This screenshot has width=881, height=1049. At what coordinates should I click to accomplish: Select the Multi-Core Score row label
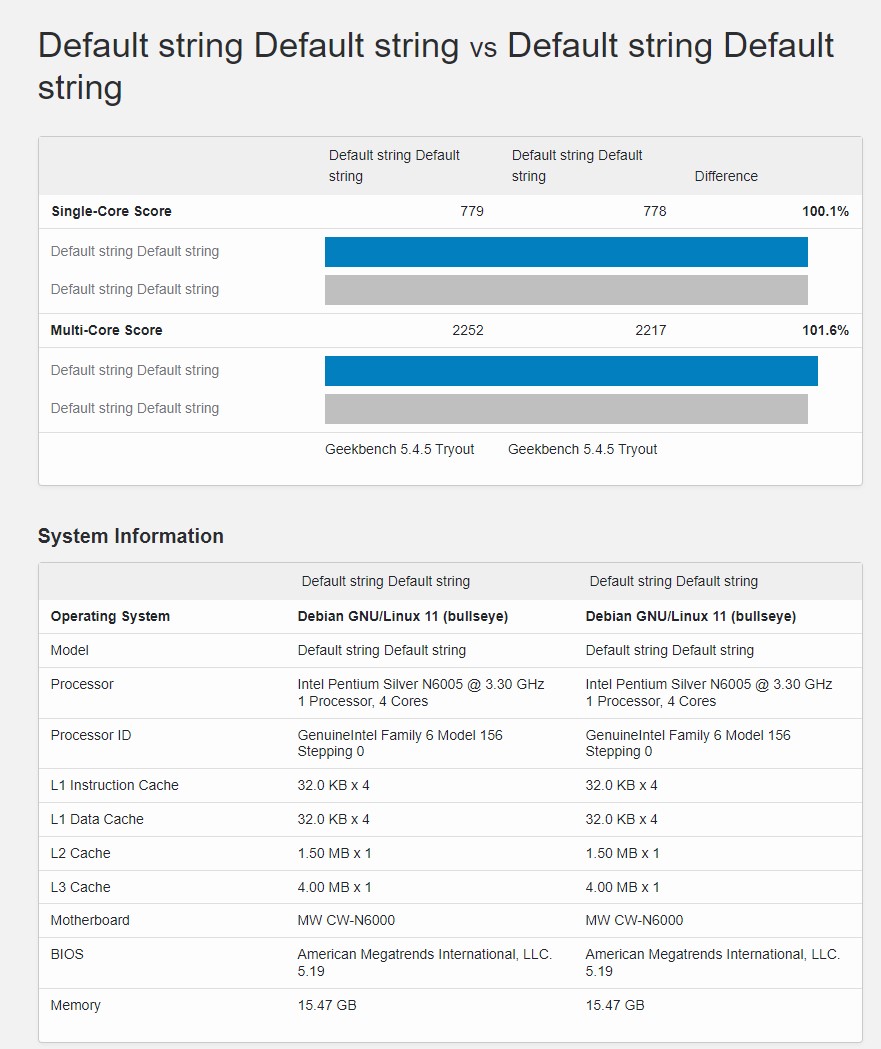pyautogui.click(x=106, y=330)
